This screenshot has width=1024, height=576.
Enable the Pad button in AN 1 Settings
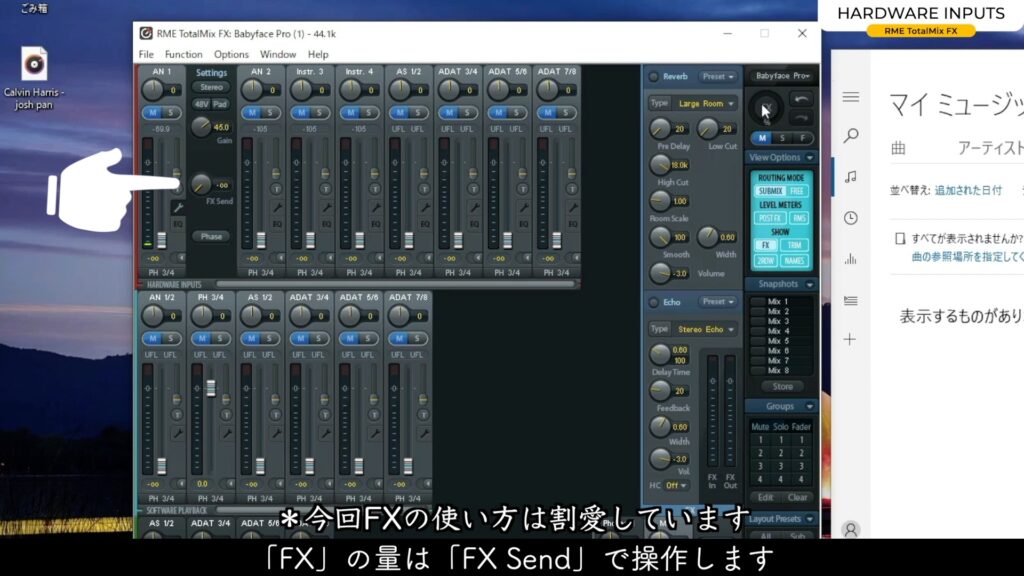[220, 104]
